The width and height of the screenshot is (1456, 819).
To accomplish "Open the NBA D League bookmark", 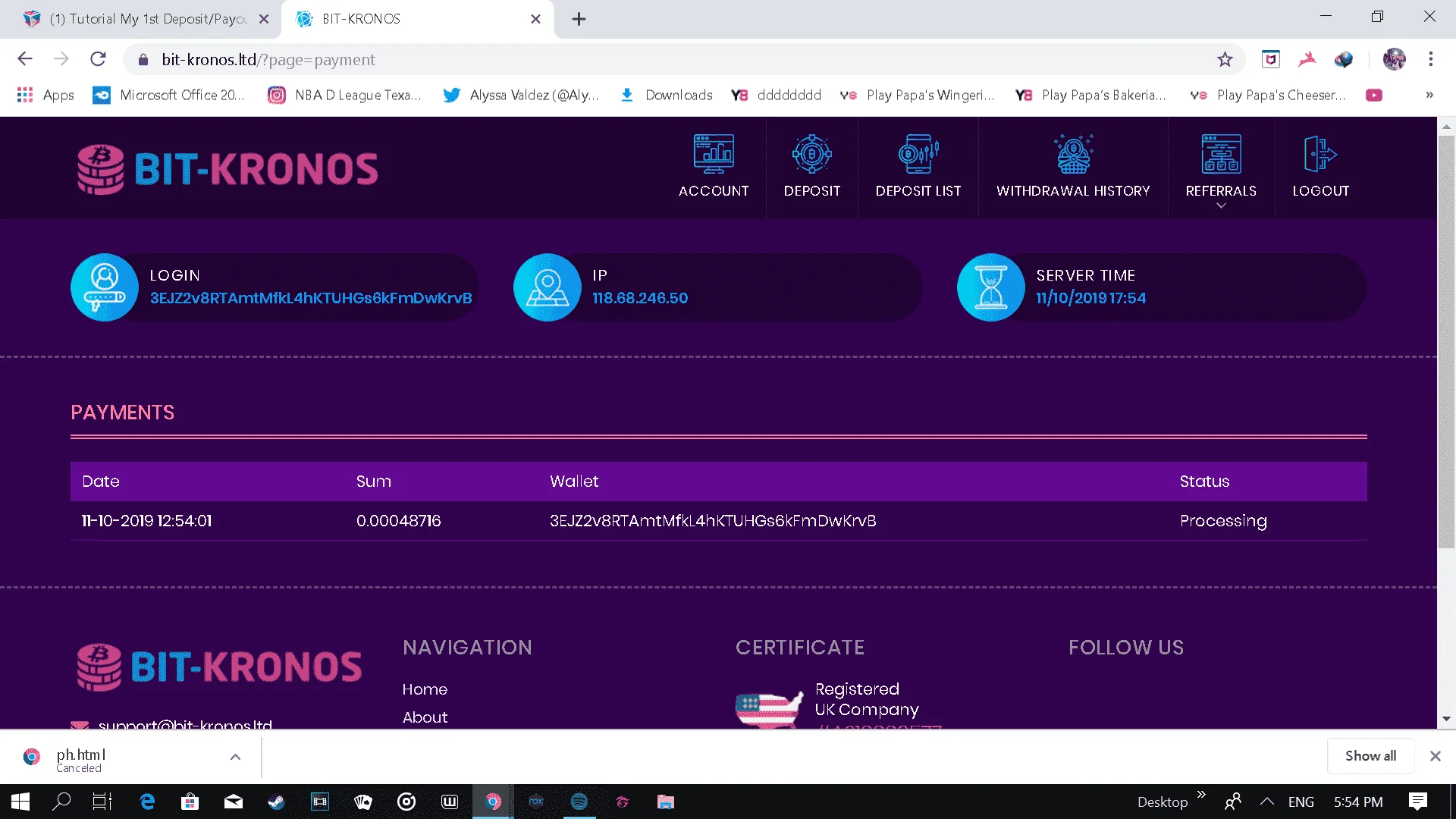I will click(x=344, y=95).
